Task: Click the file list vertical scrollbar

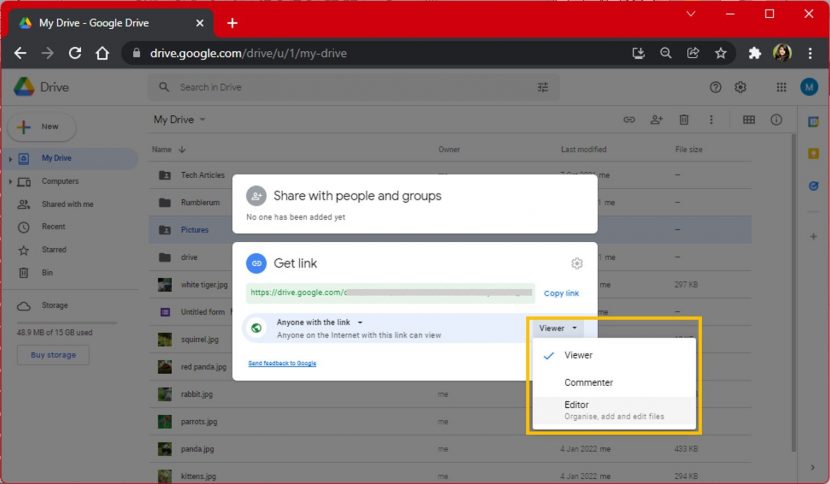Action: point(793,291)
